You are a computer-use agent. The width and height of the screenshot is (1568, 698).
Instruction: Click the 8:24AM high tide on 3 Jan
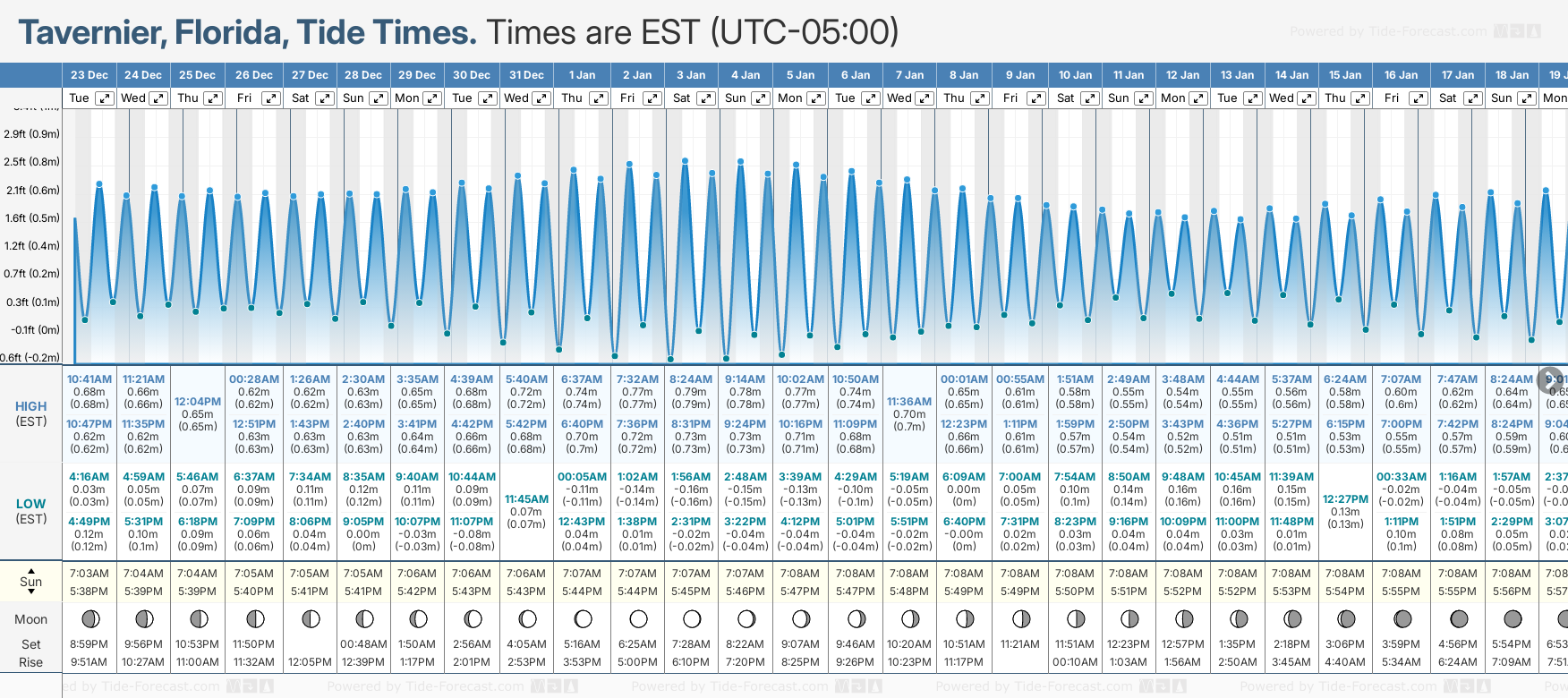coord(691,379)
